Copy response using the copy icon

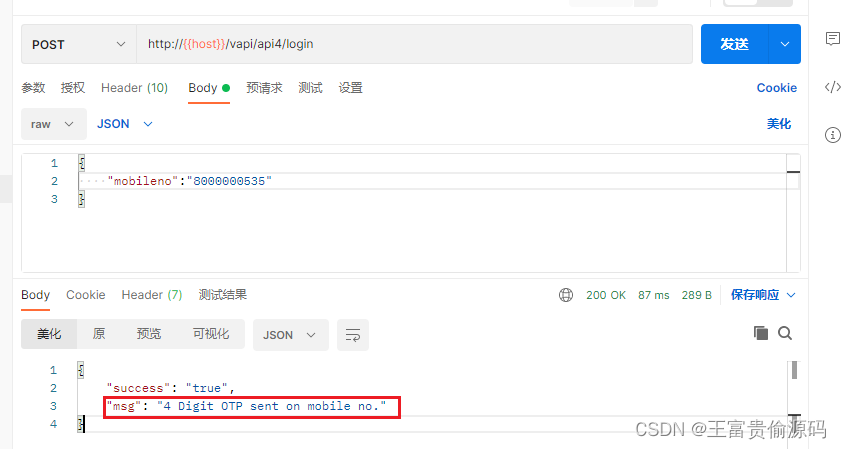(x=761, y=333)
